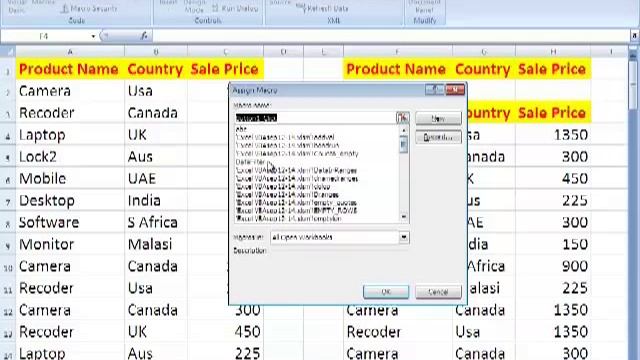Click cell A9 containing Monitor
Screen dimensions: 640x360
tap(70, 245)
